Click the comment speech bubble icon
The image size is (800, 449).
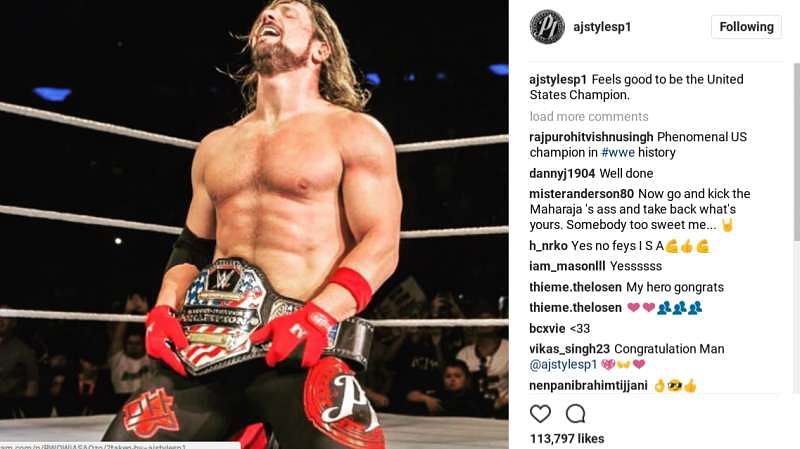[575, 414]
